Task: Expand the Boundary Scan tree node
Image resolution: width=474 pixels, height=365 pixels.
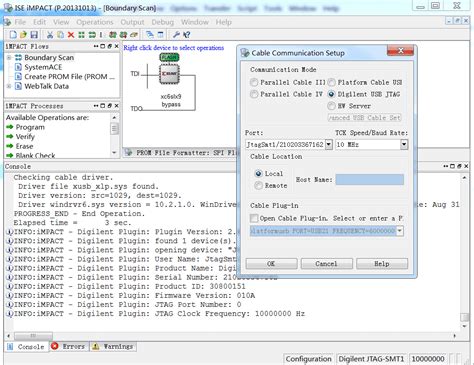Action: (x=9, y=58)
